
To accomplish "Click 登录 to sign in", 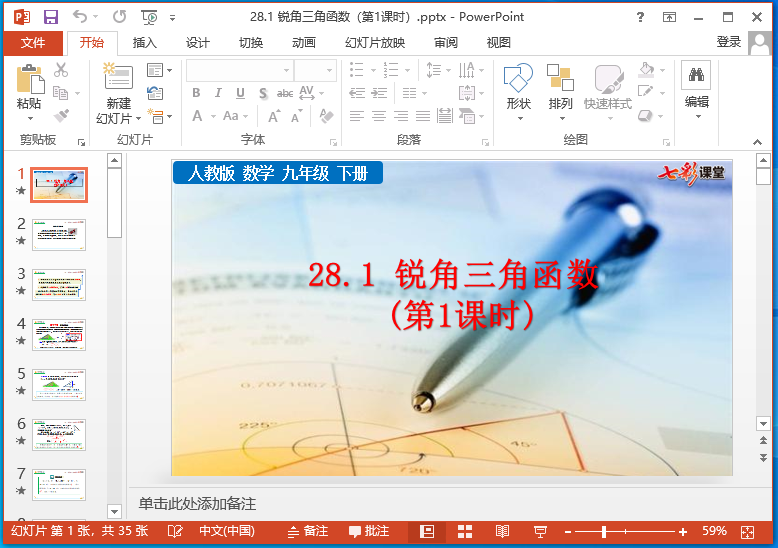I will [x=728, y=42].
